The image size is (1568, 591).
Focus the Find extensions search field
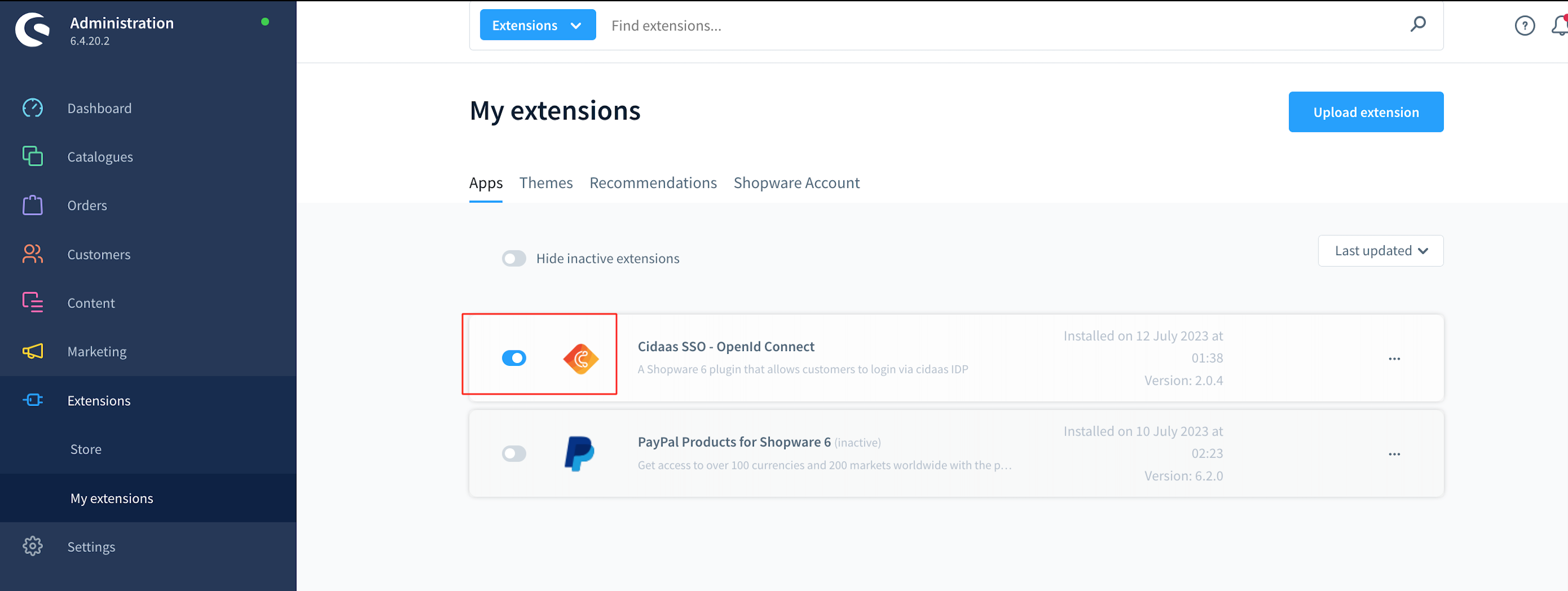tap(974, 26)
